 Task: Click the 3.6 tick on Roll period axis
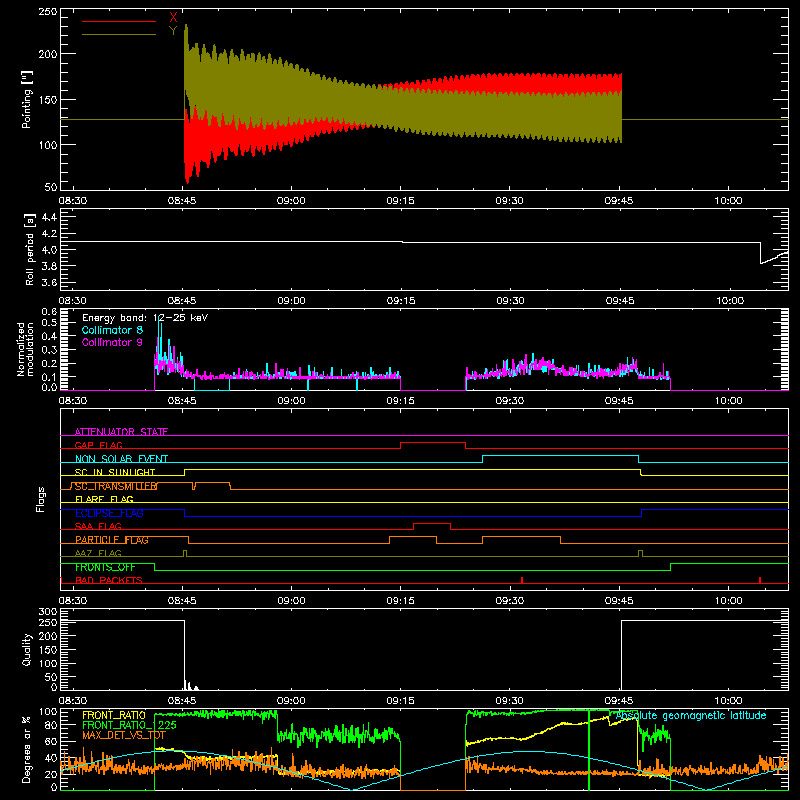49,282
